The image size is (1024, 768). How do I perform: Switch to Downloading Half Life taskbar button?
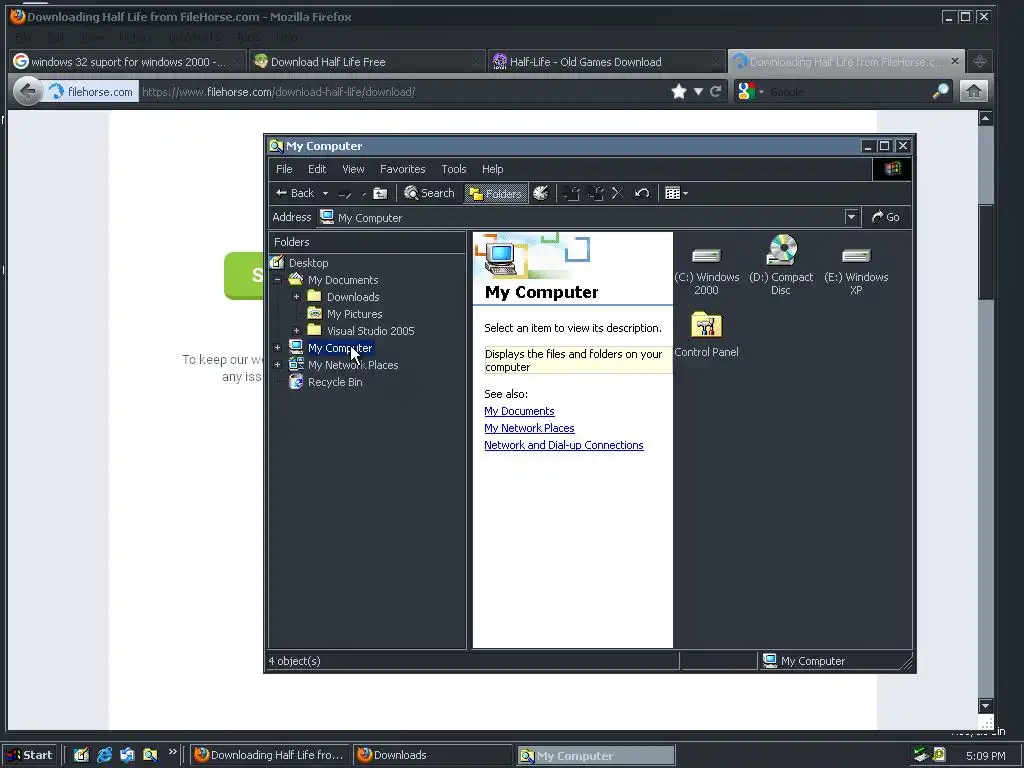270,755
